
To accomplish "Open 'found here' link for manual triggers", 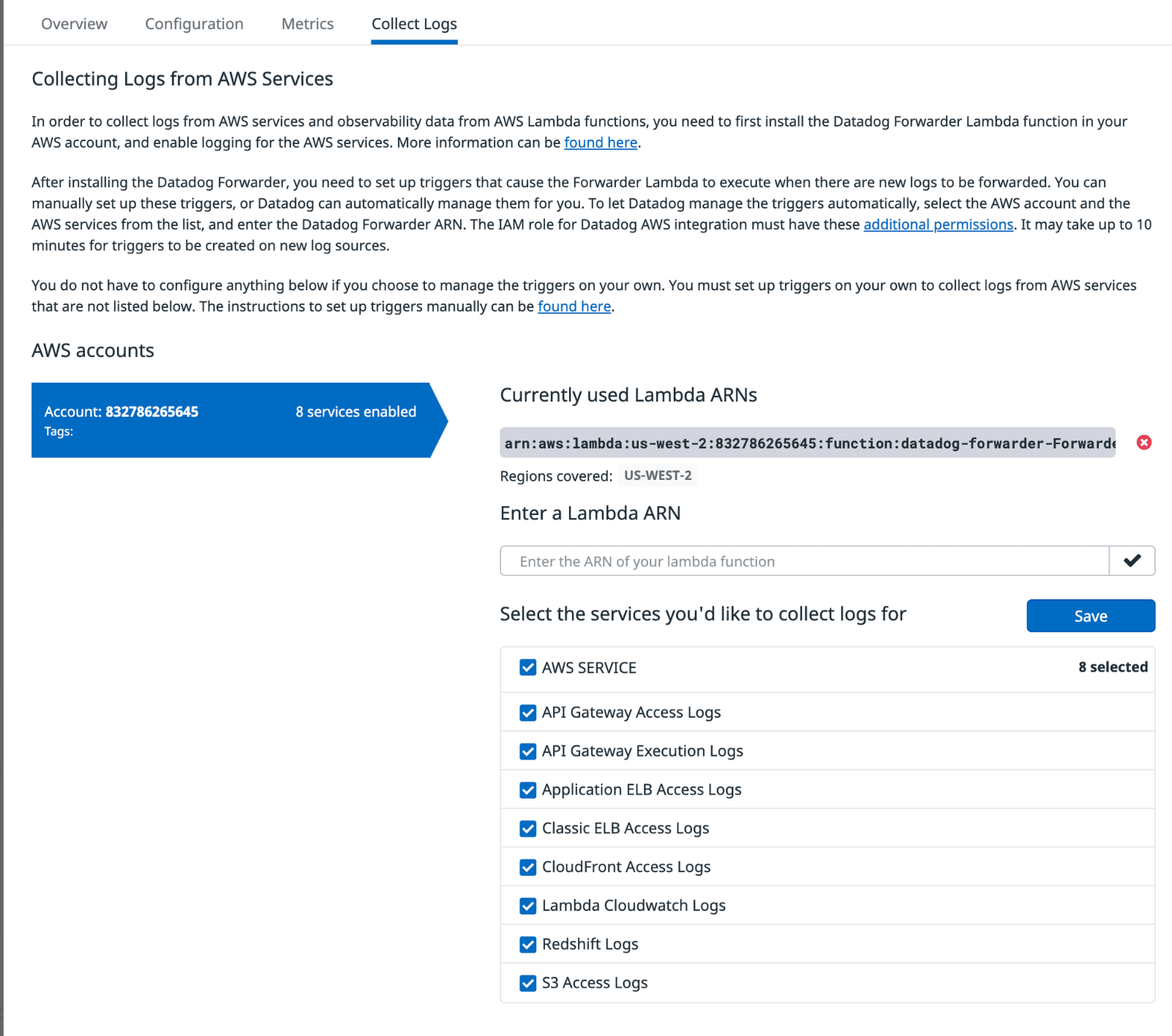I will pyautogui.click(x=574, y=306).
